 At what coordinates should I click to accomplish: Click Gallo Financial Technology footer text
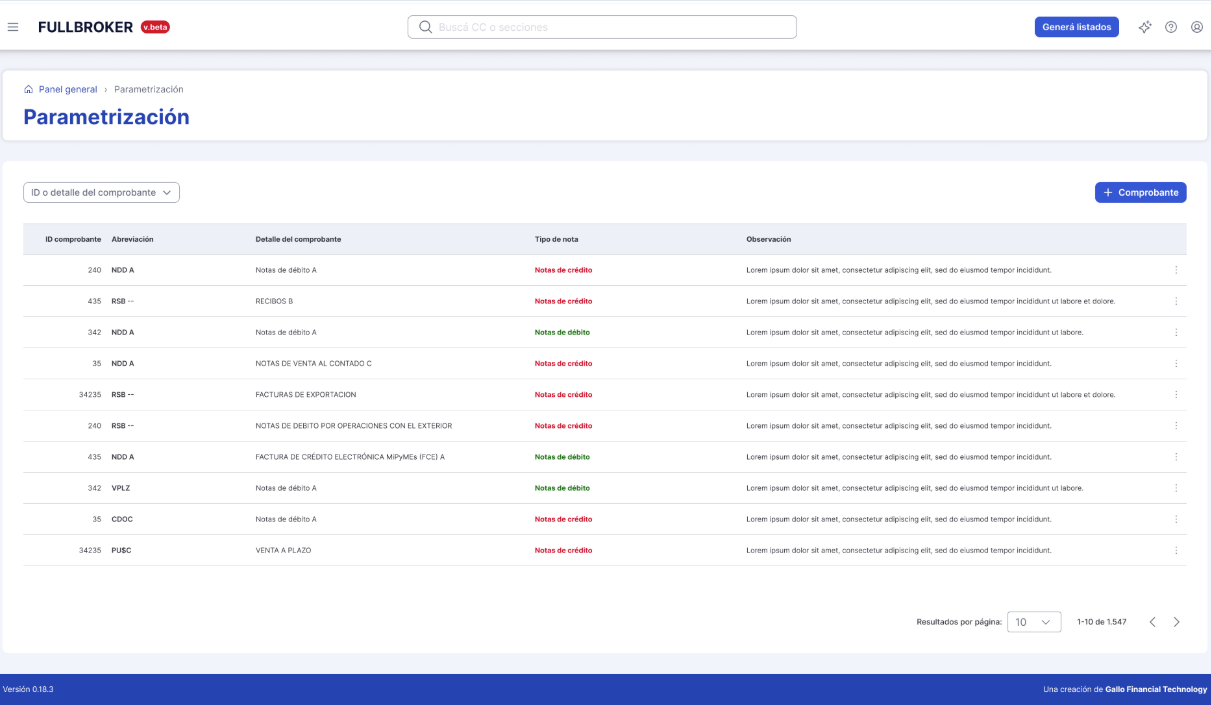1156,689
